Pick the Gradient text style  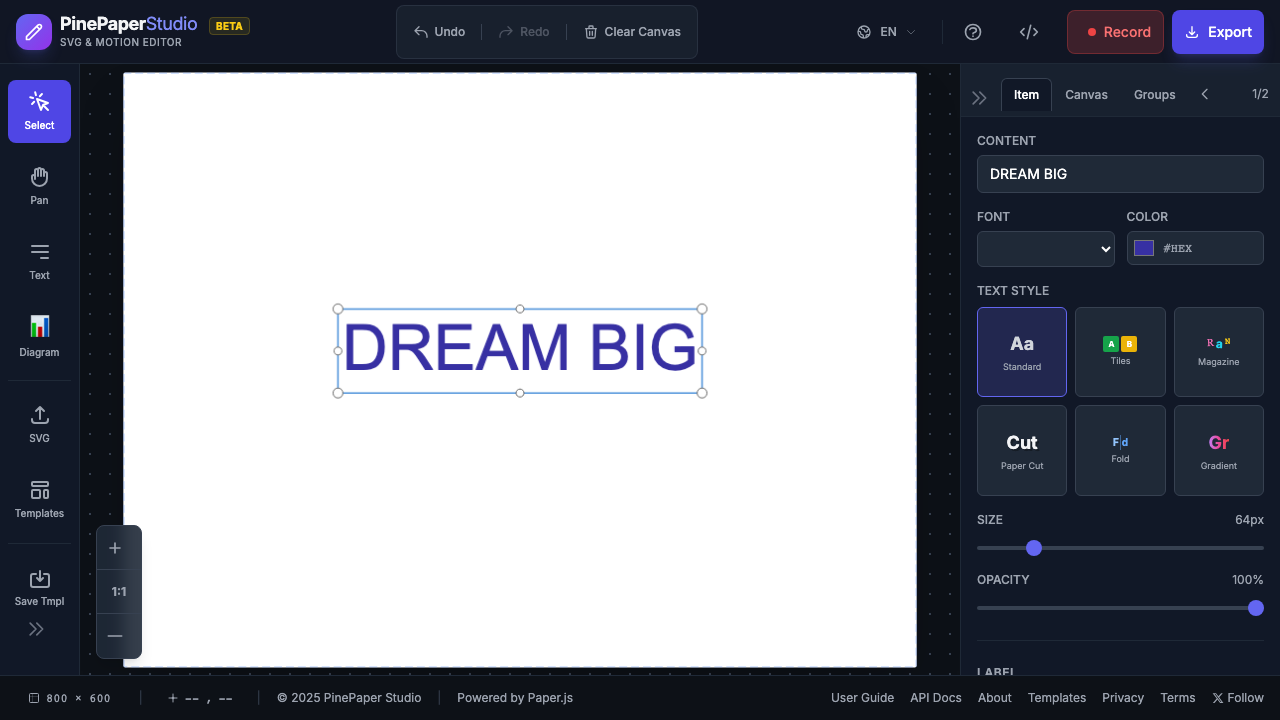pos(1218,450)
